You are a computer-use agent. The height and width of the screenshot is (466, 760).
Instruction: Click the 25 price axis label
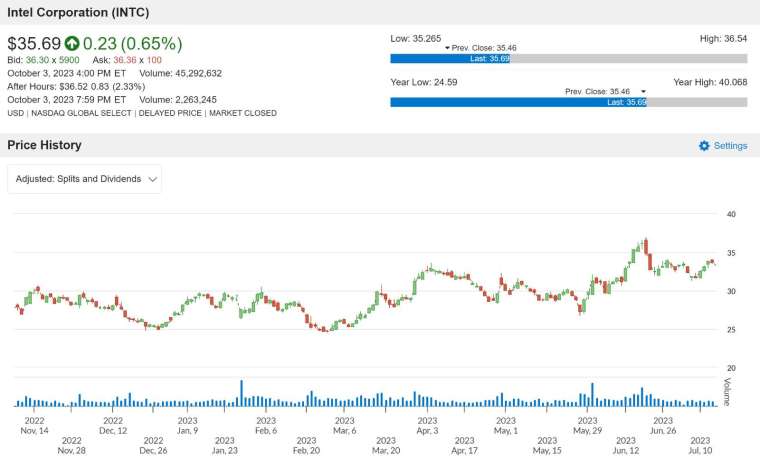point(731,329)
